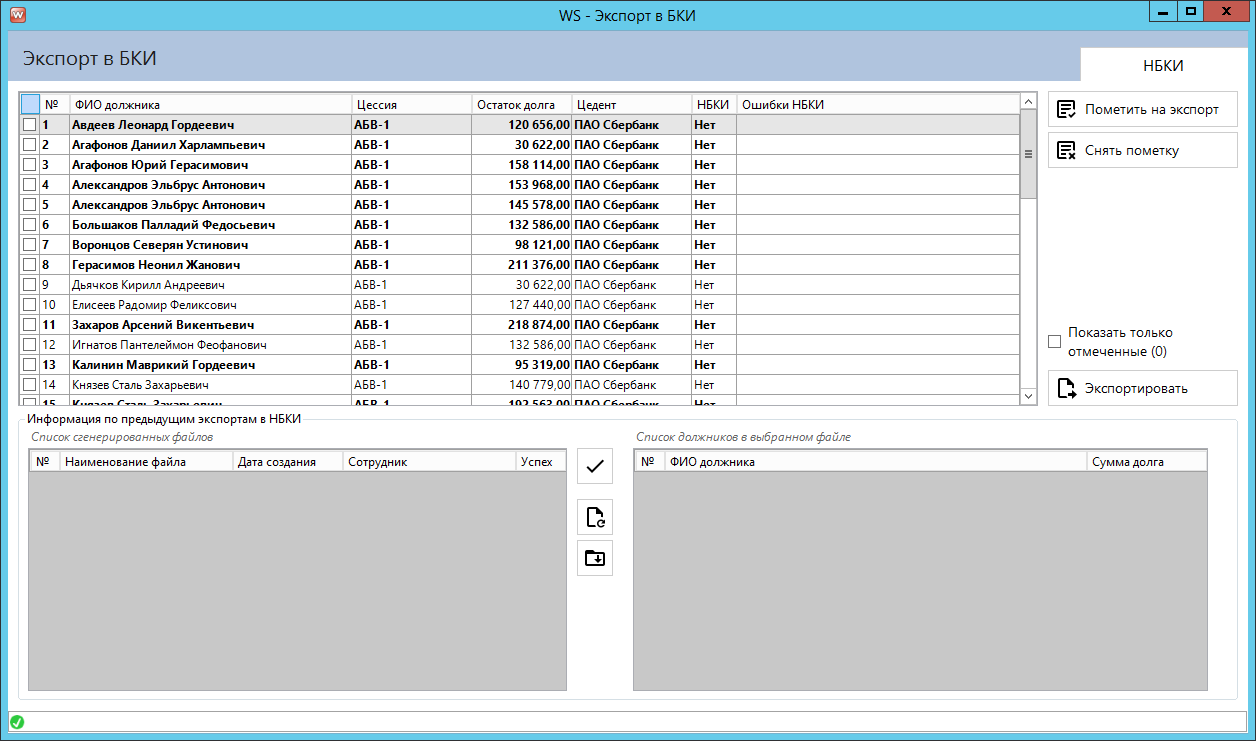Click the checkmark icon button

pyautogui.click(x=595, y=466)
